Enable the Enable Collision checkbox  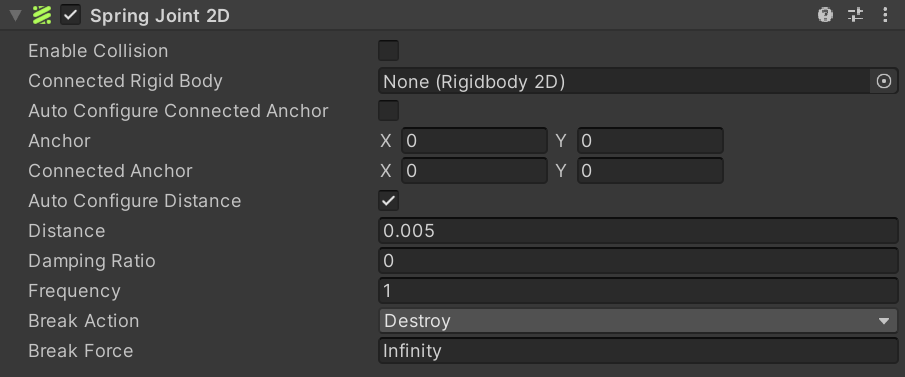(388, 51)
